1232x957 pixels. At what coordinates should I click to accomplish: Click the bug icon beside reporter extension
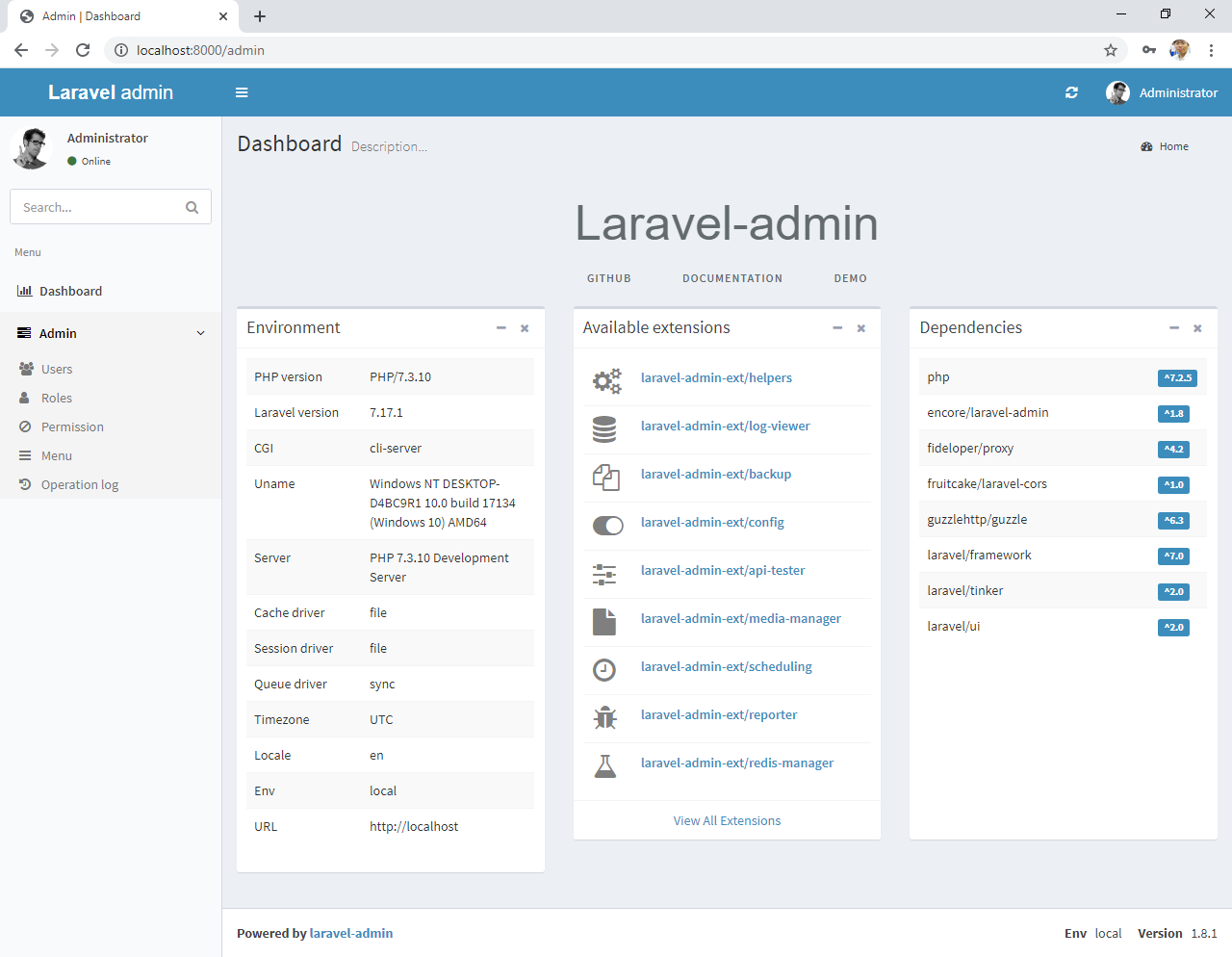click(x=604, y=717)
